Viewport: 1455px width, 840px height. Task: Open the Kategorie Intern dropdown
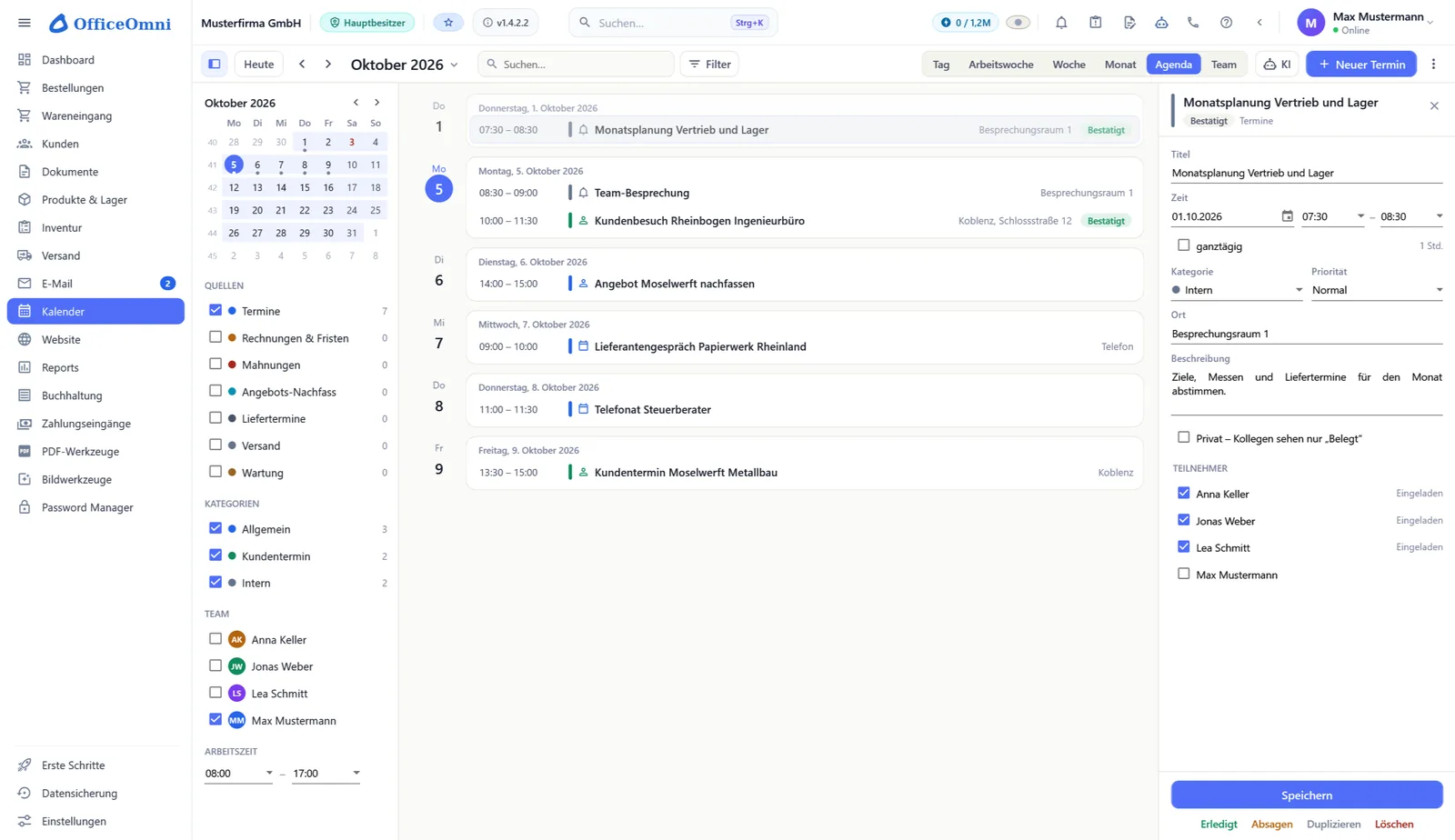pos(1237,290)
